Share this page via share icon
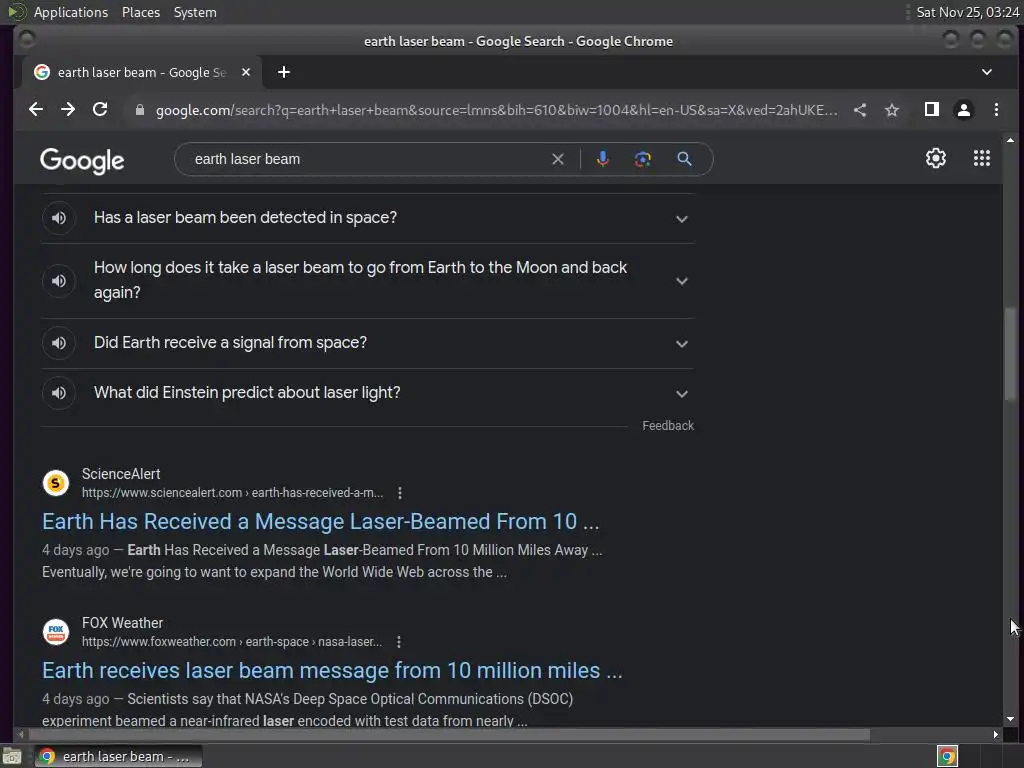The height and width of the screenshot is (768, 1024). coord(860,110)
